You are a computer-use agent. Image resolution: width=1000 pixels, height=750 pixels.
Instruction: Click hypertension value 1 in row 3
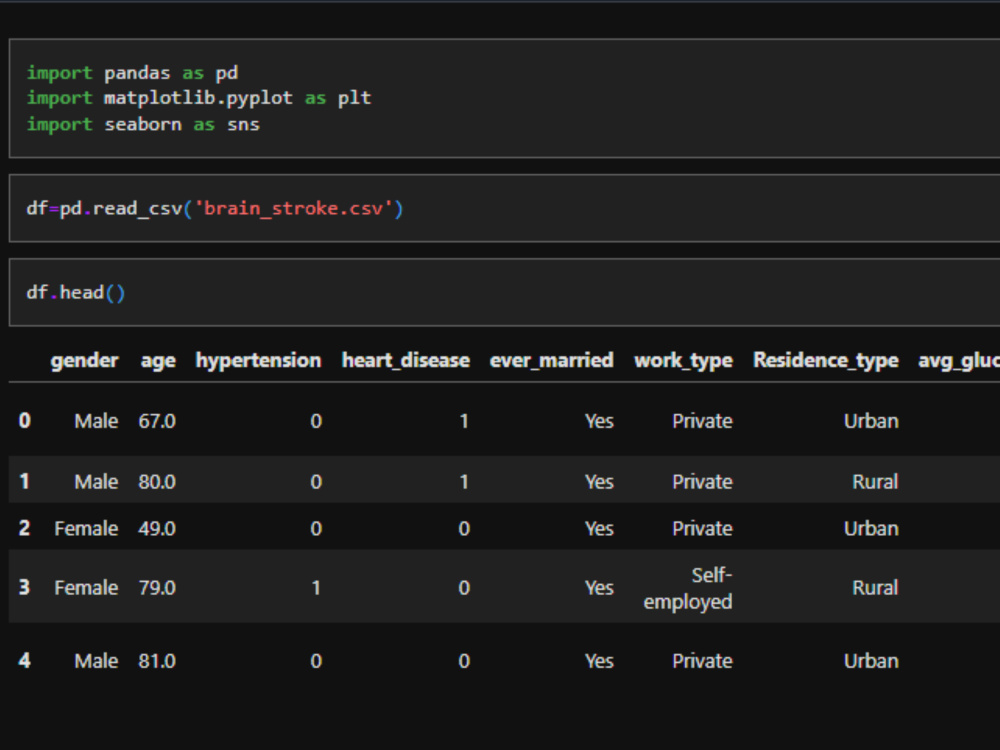click(316, 587)
